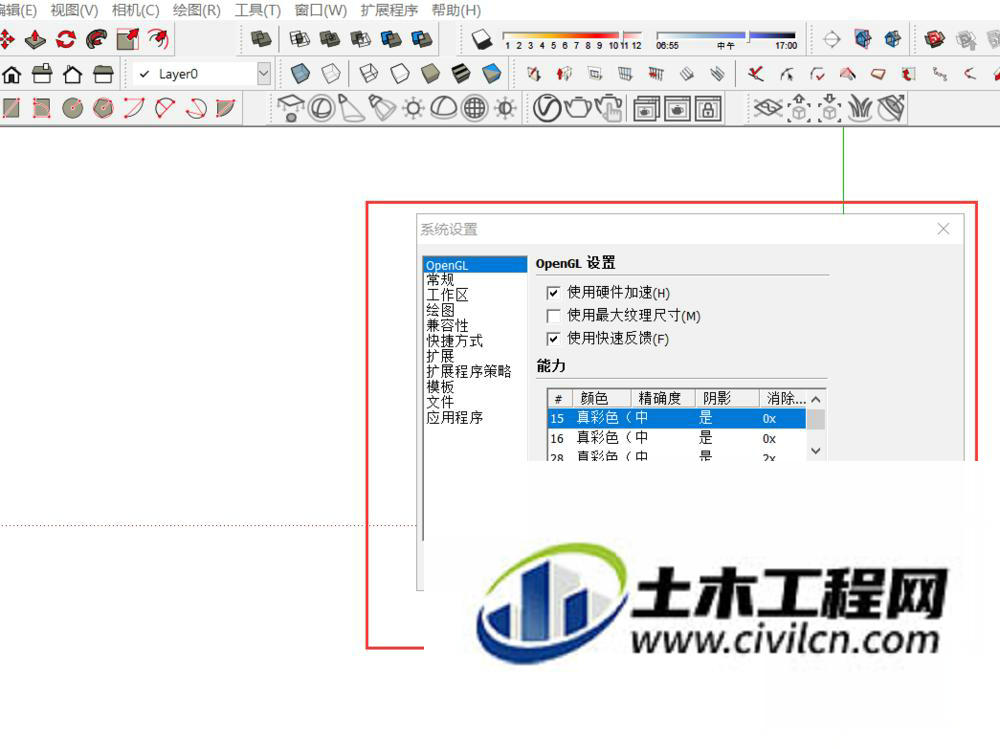1000x749 pixels.
Task: Select 工作区 in settings list
Action: [x=447, y=295]
